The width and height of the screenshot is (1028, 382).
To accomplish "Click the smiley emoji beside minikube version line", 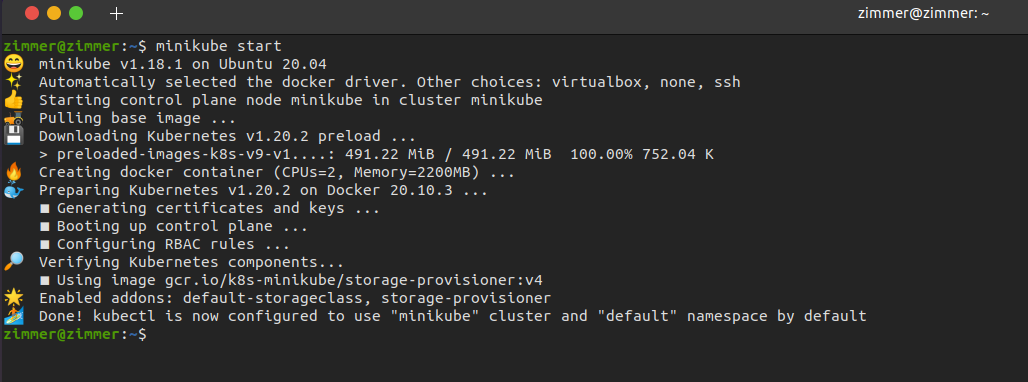I will click(x=13, y=64).
